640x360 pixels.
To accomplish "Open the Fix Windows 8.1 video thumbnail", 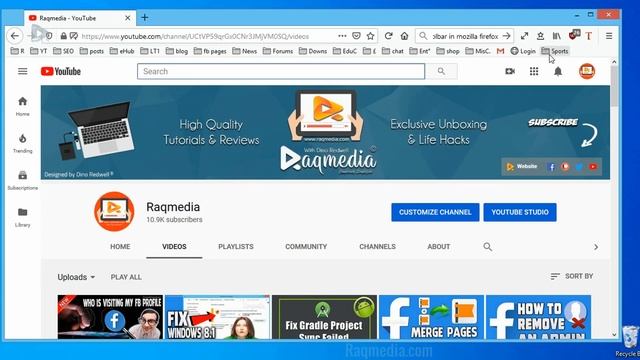I will click(x=217, y=317).
